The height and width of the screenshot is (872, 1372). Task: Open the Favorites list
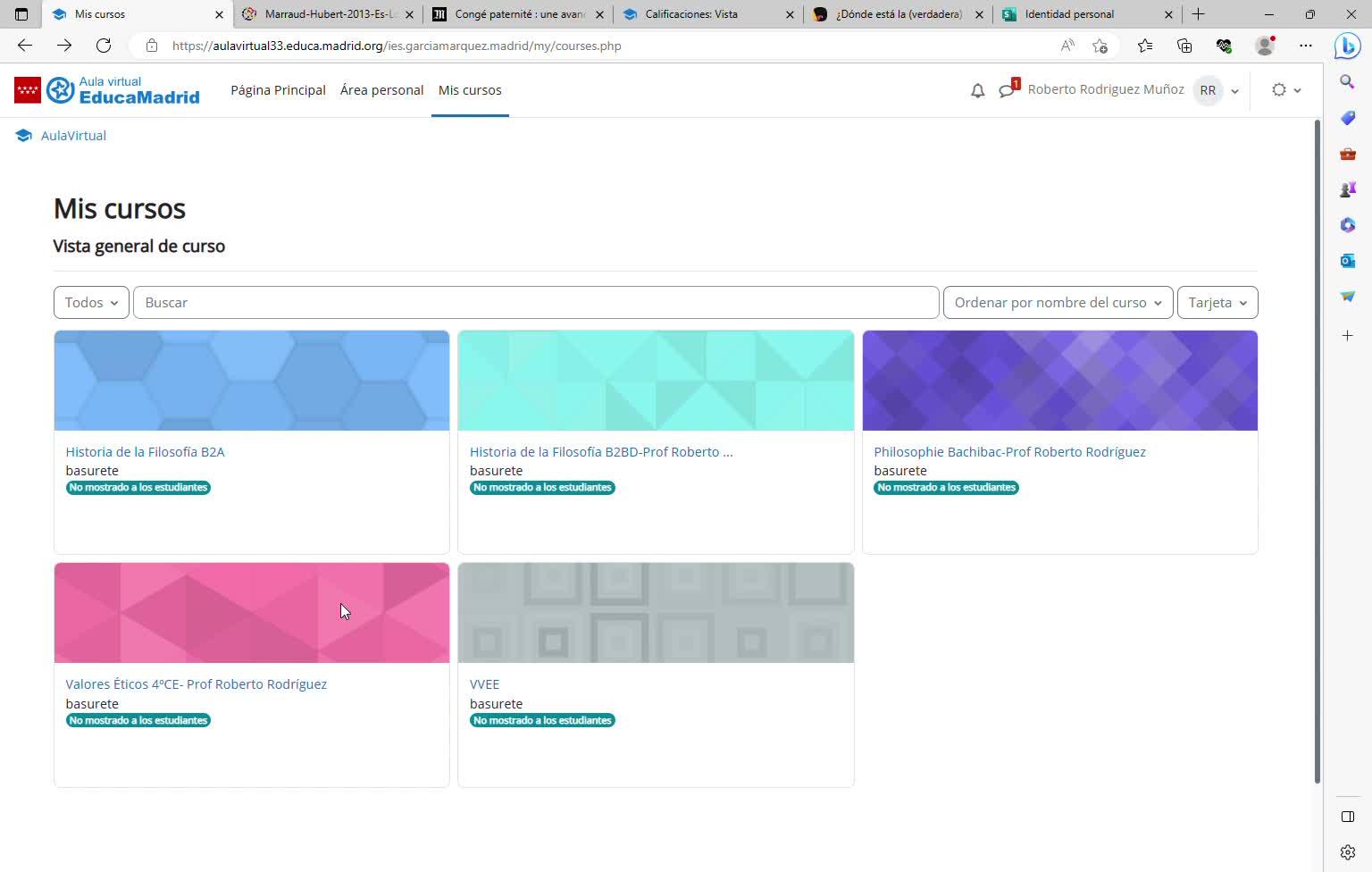point(1145,46)
